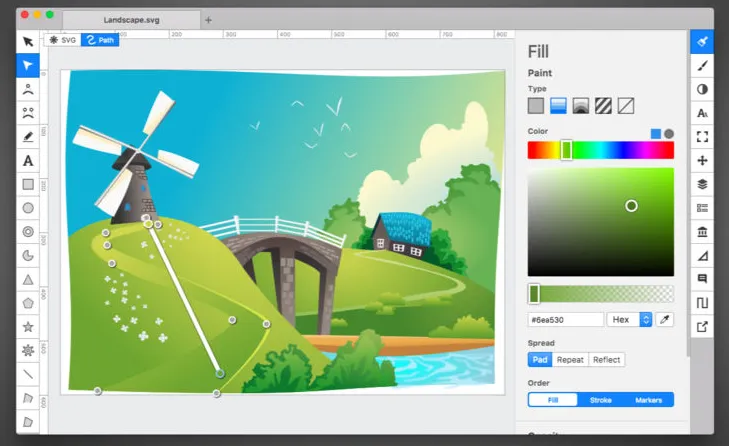Select the single-node smile tool icon
This screenshot has width=729, height=446.
[x=28, y=89]
